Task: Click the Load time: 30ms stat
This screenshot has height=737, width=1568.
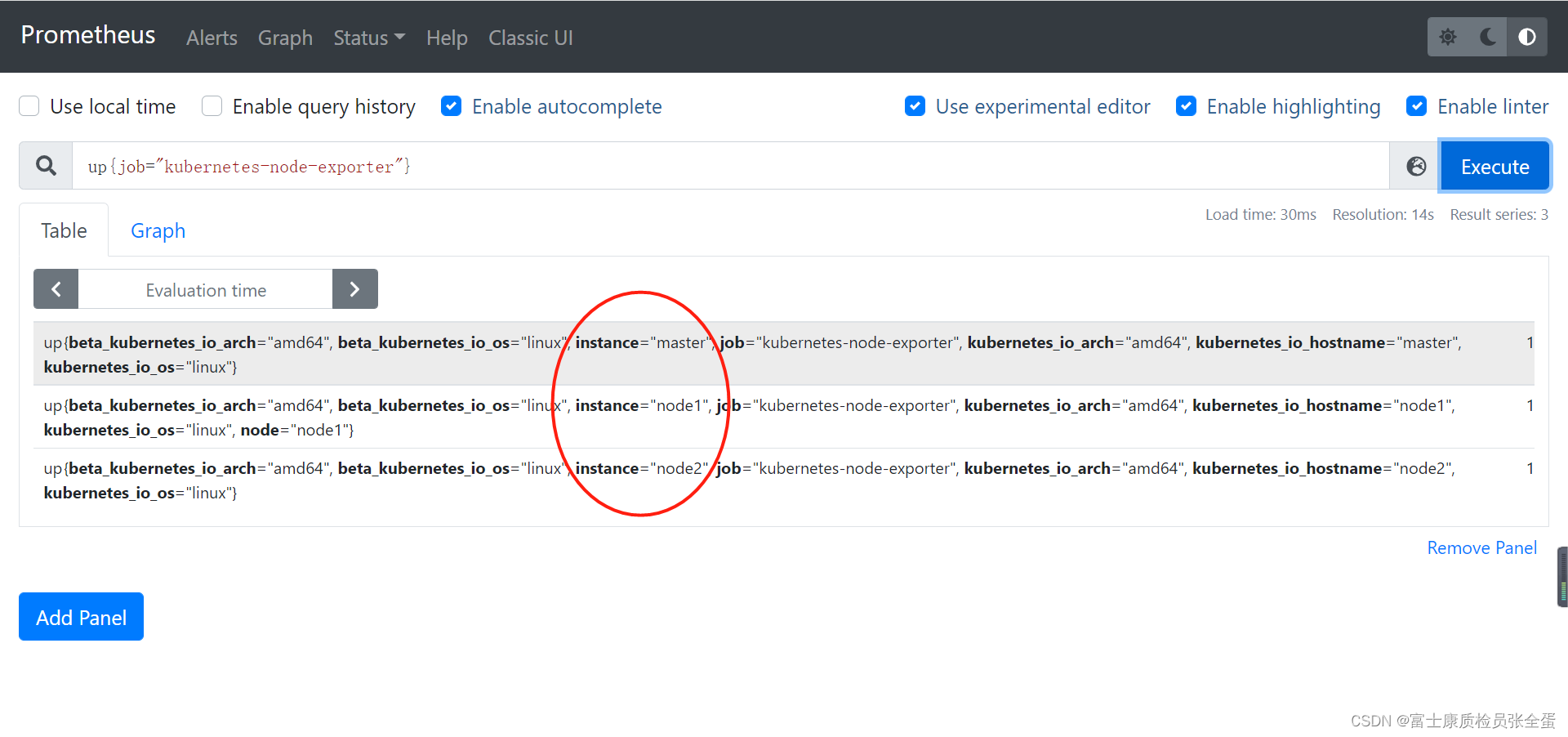Action: 1260,215
